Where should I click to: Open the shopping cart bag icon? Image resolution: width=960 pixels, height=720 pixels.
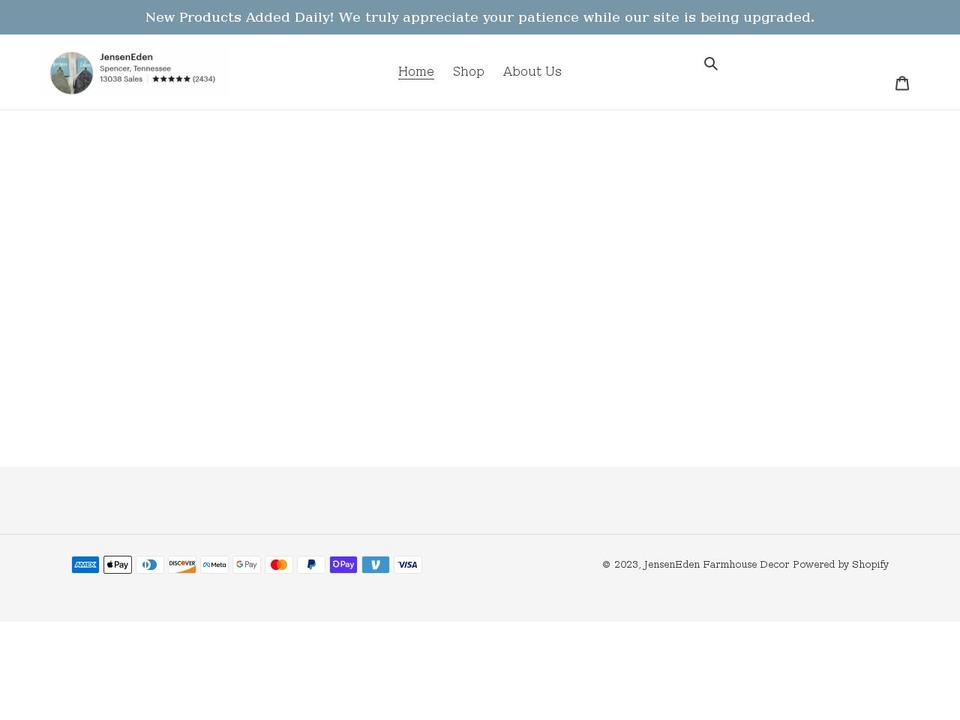point(902,83)
